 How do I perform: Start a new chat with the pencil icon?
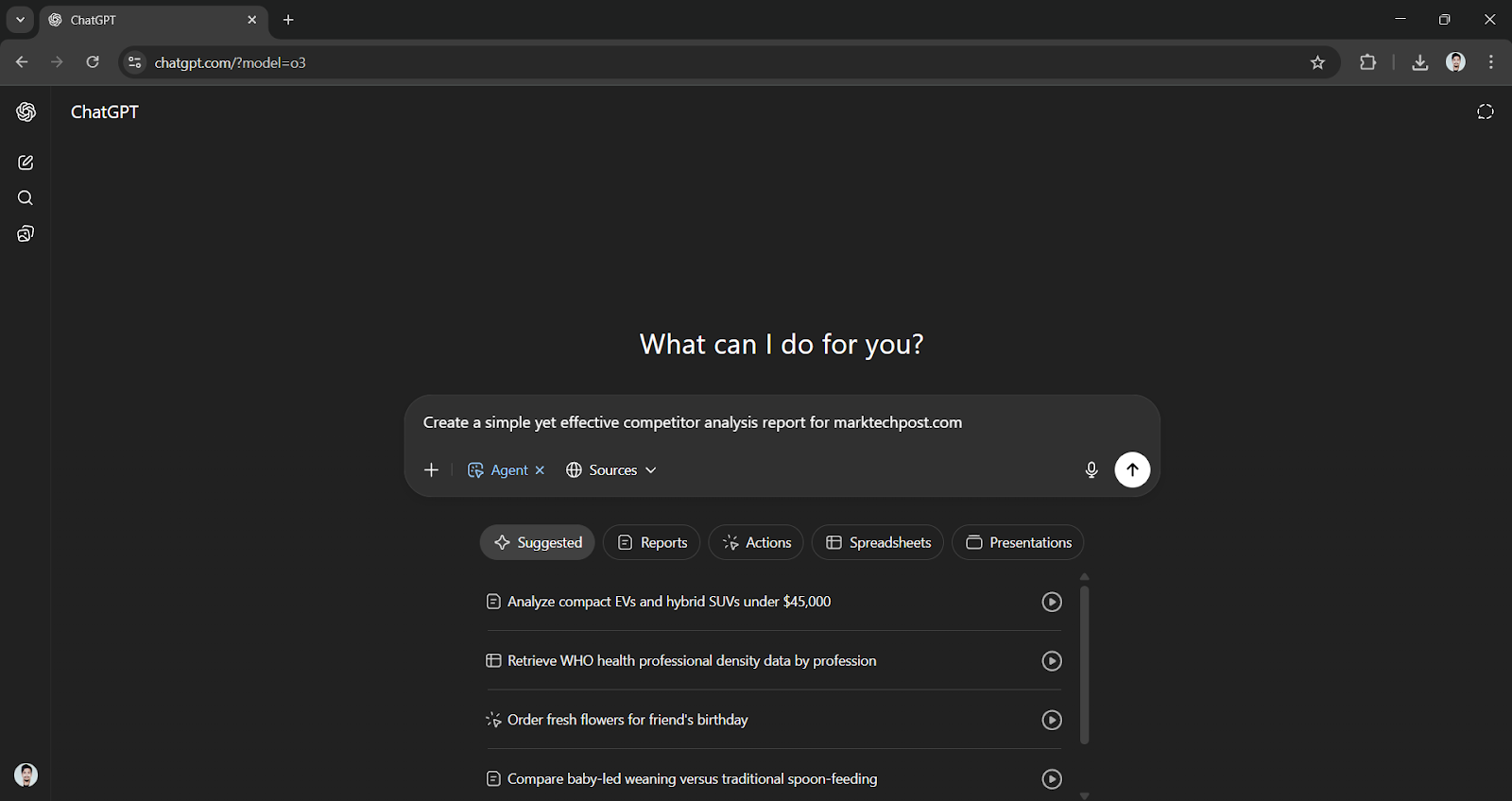pyautogui.click(x=26, y=162)
